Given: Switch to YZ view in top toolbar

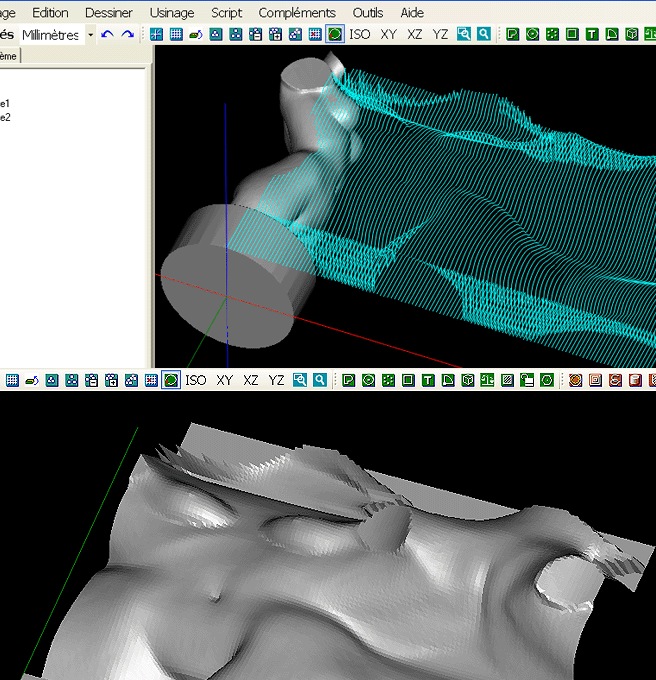Looking at the screenshot, I should tap(440, 34).
